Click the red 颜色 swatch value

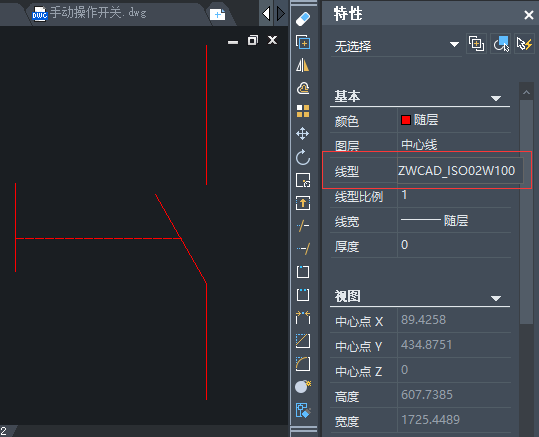tap(406, 120)
